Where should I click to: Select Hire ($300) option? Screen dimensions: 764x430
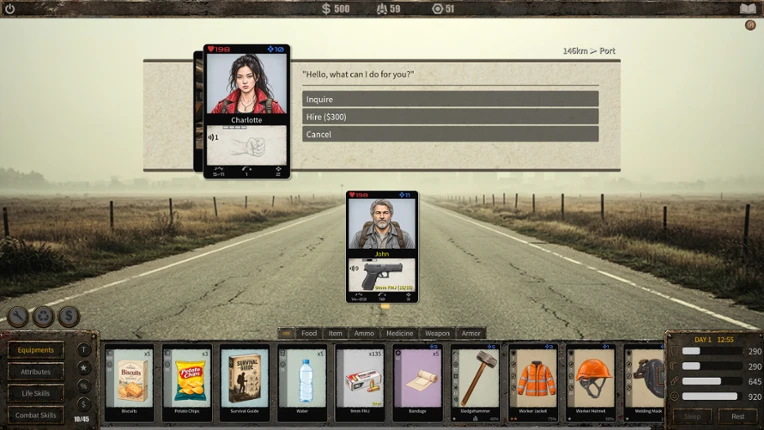(450, 116)
